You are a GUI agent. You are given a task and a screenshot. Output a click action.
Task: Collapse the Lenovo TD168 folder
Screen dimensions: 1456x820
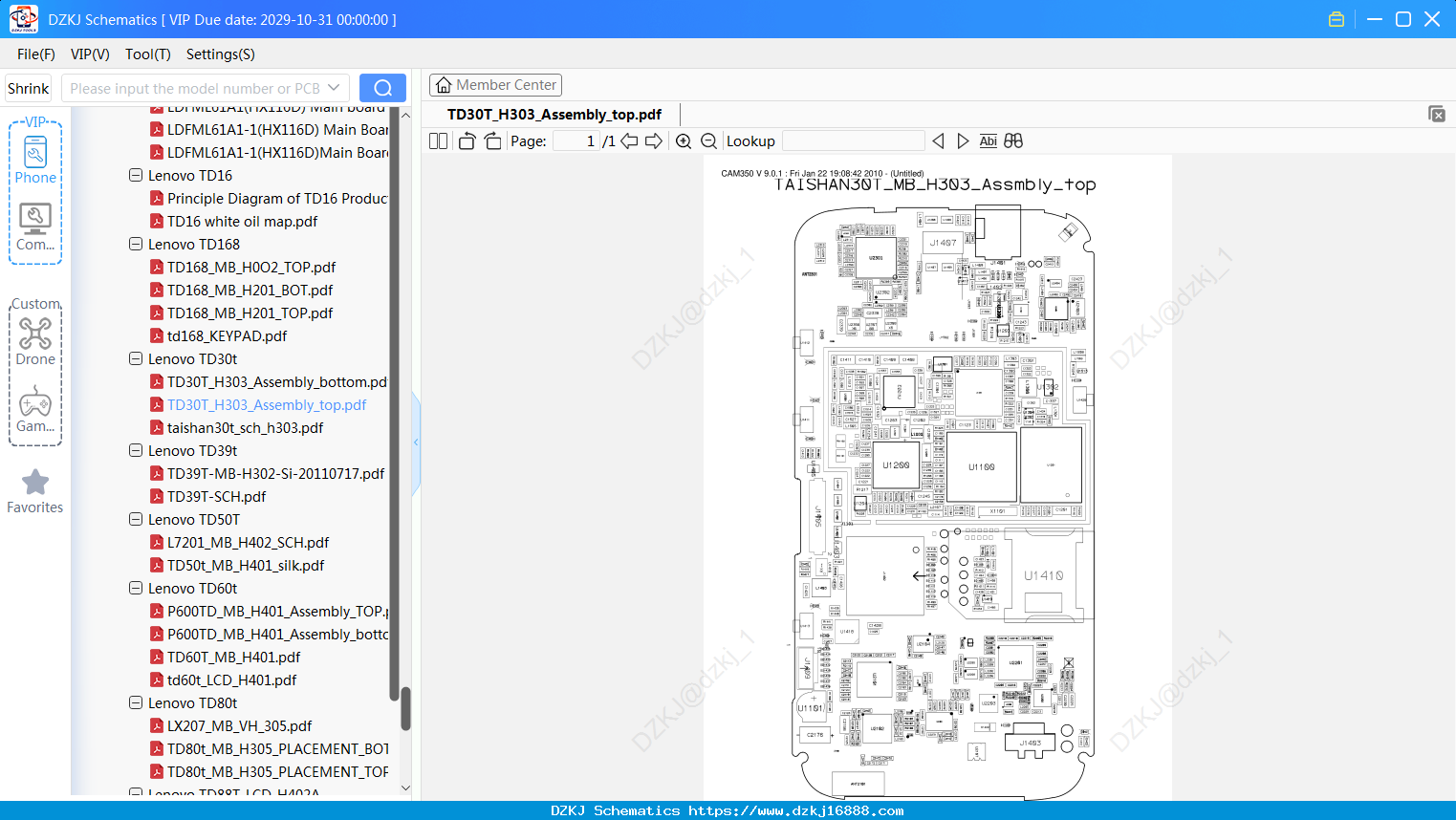pyautogui.click(x=136, y=245)
